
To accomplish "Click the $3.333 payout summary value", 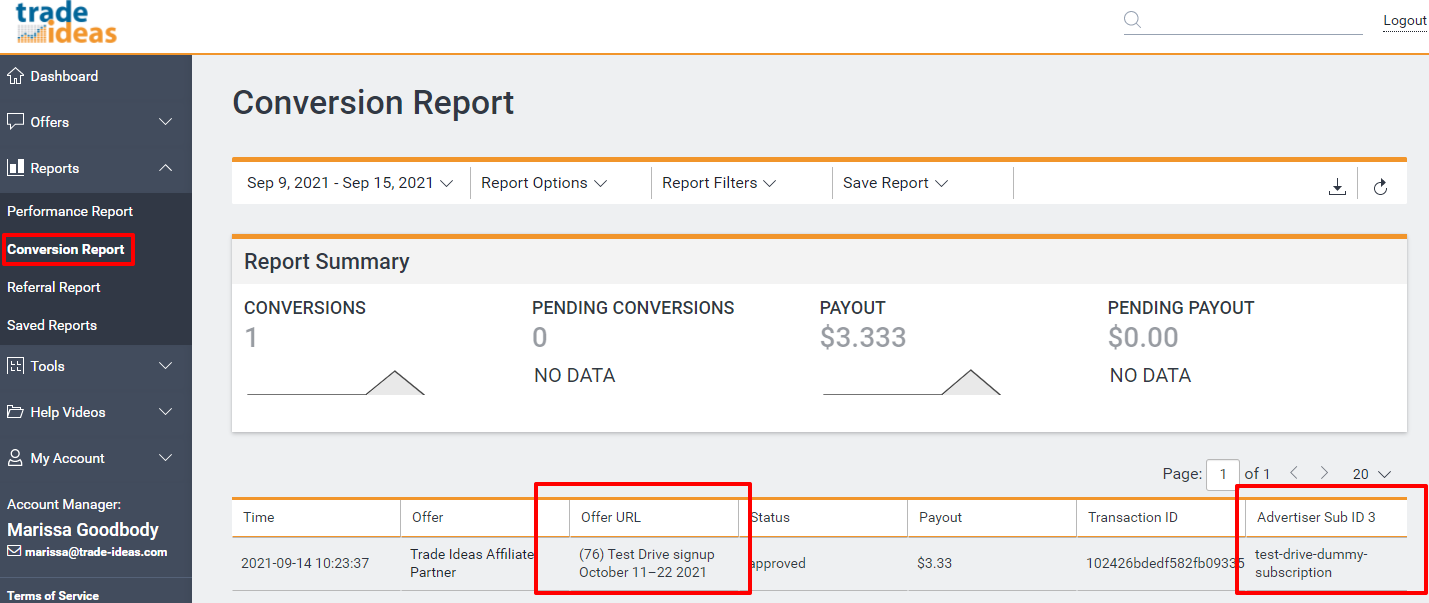I will click(x=863, y=338).
